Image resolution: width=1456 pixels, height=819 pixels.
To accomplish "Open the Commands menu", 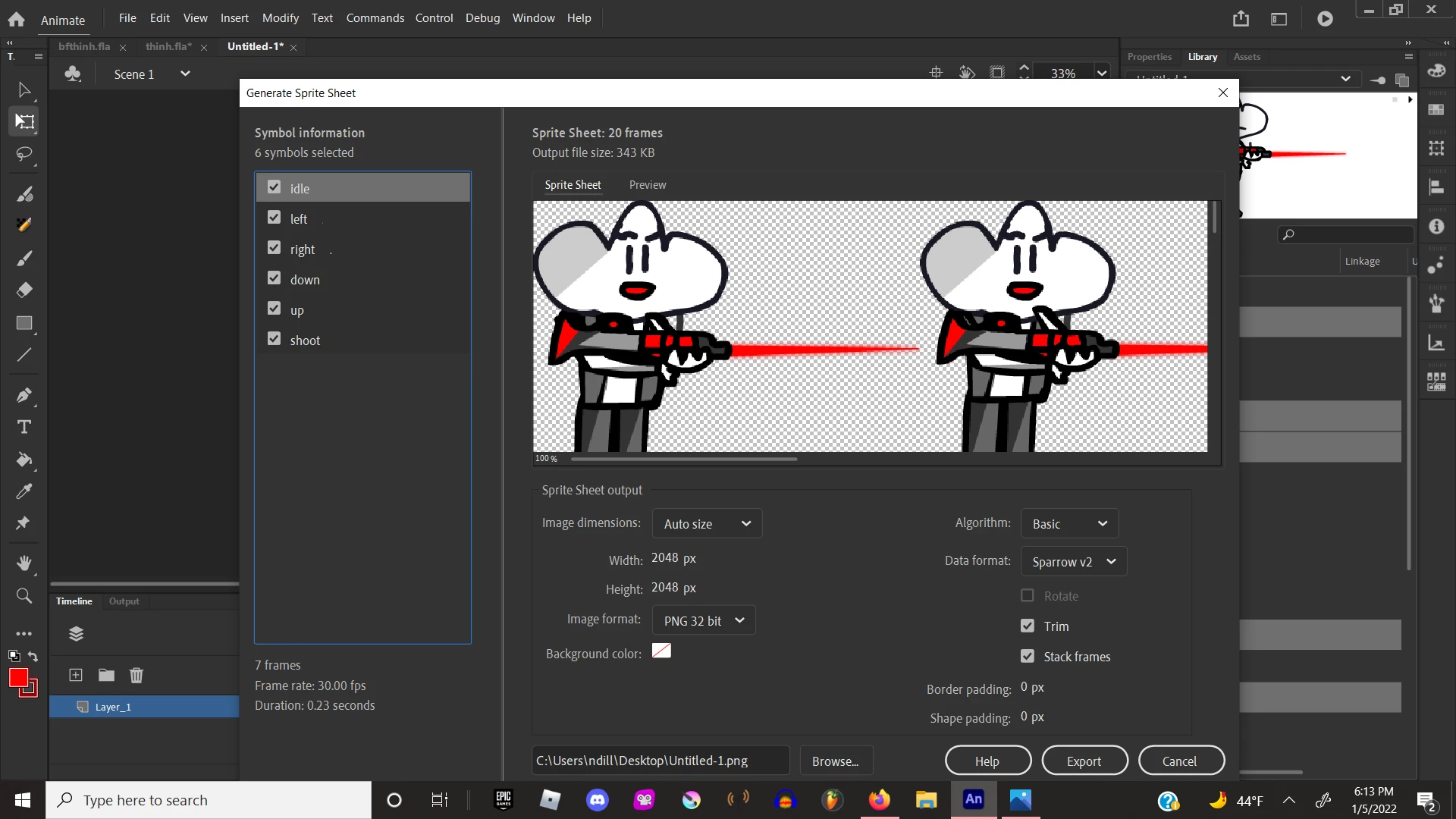I will (375, 18).
